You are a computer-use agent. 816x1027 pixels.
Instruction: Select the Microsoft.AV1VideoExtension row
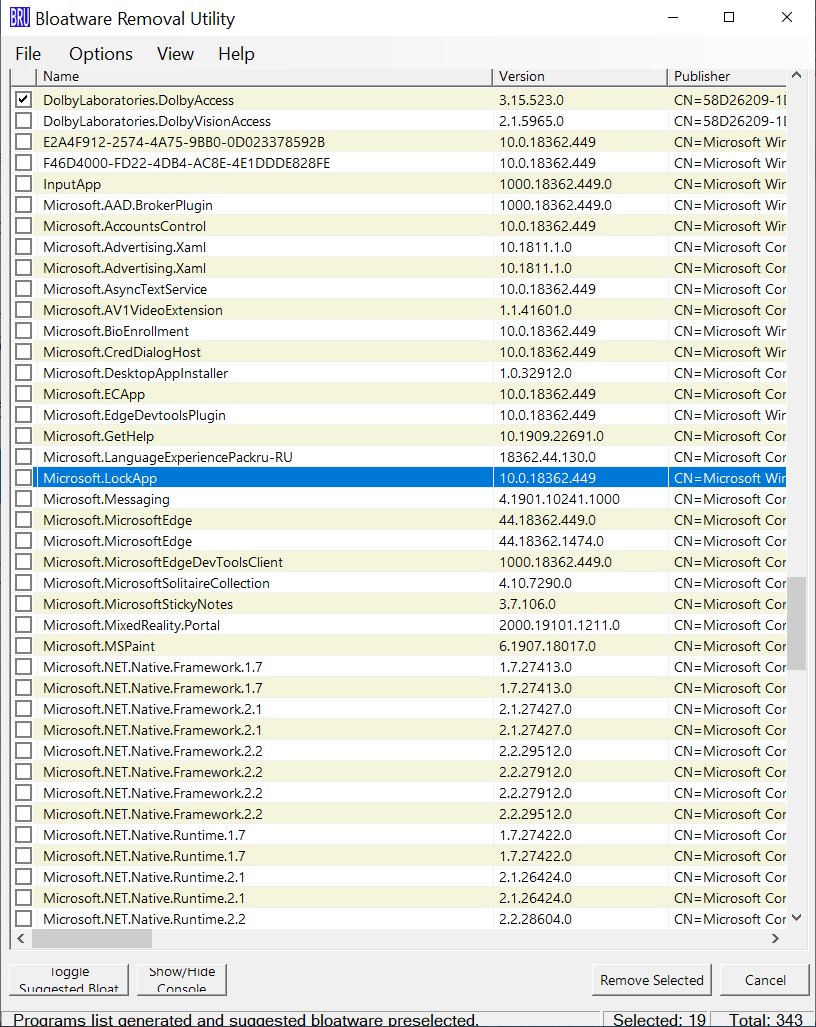point(398,310)
